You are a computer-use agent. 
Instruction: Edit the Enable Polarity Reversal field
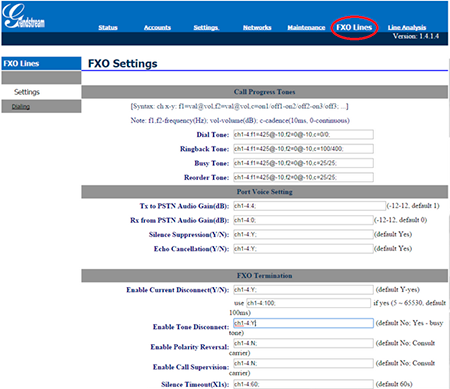pos(303,343)
